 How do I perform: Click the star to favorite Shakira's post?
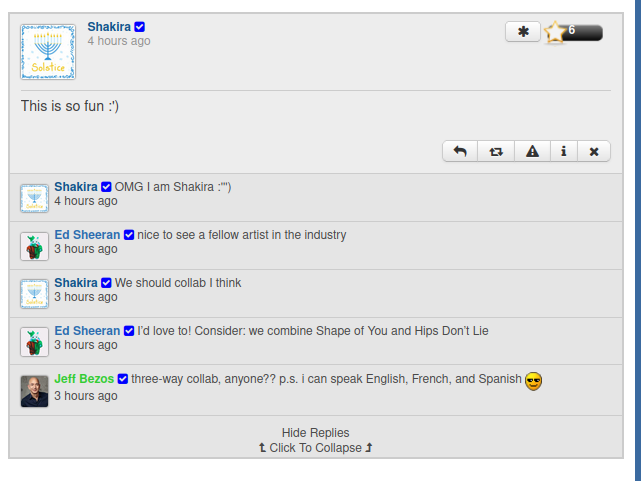555,32
